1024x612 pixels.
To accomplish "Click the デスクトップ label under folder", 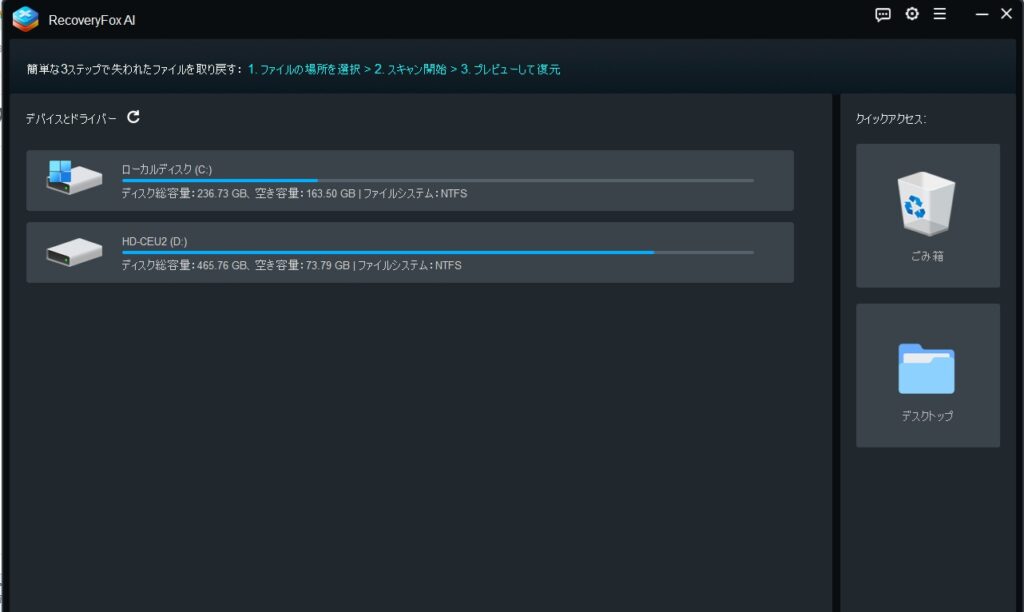I will click(927, 416).
